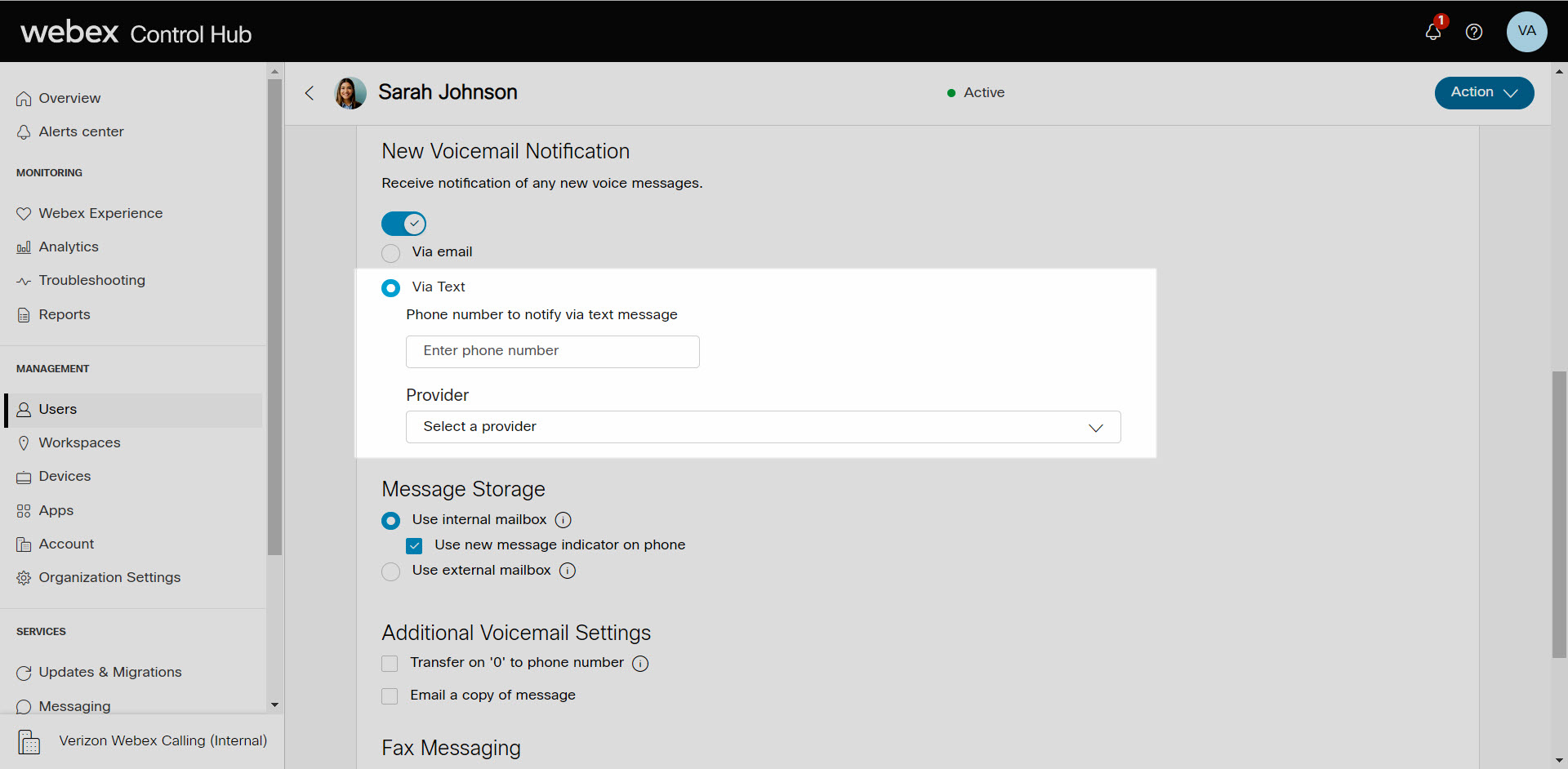This screenshot has height=769, width=1568.
Task: Disable the New Voicemail Notification toggle
Action: pyautogui.click(x=403, y=223)
